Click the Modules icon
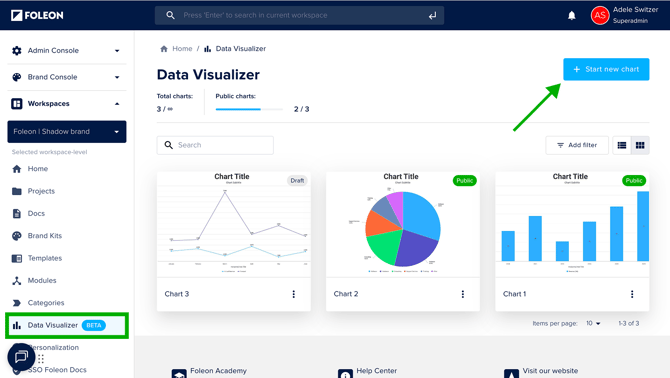This screenshot has width=670, height=378. tap(17, 280)
